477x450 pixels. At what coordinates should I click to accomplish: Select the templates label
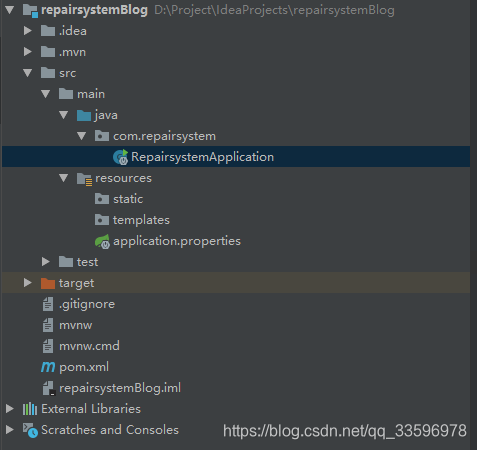tap(141, 220)
